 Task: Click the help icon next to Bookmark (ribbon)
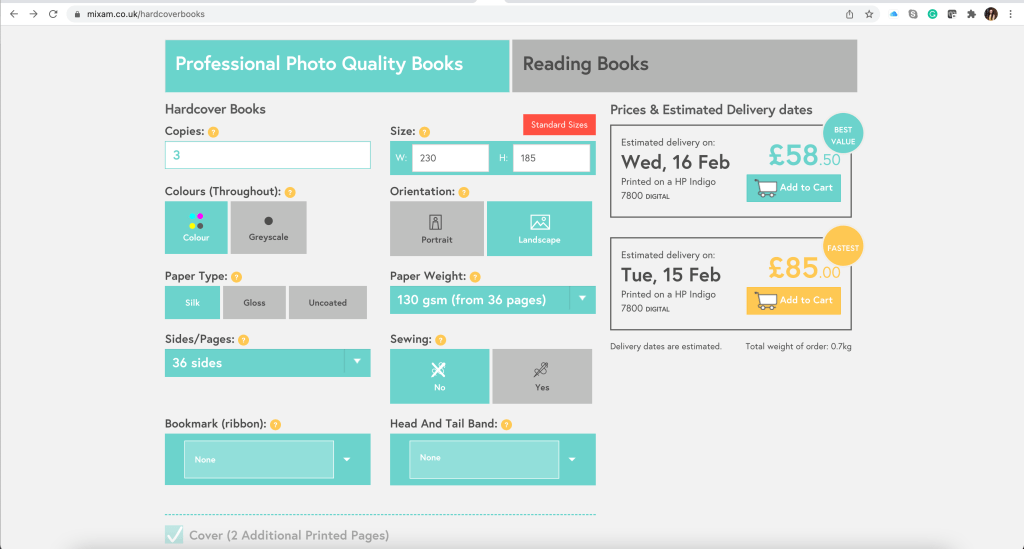(275, 424)
